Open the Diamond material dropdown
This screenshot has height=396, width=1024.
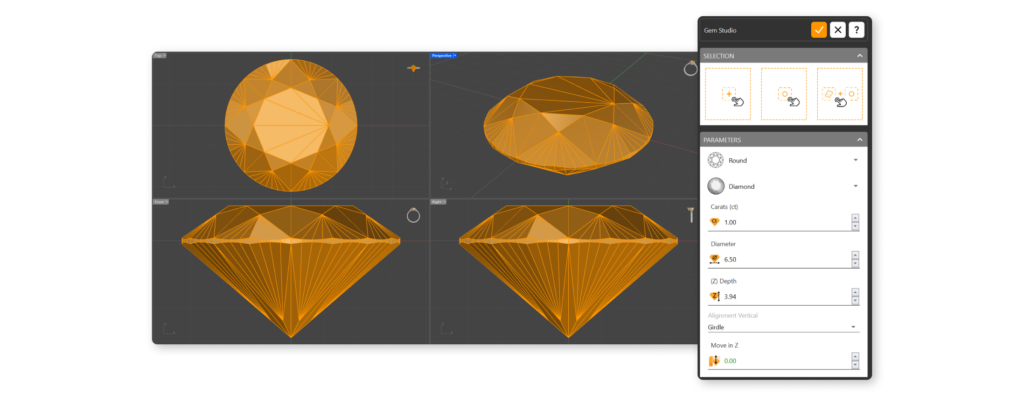tap(783, 186)
